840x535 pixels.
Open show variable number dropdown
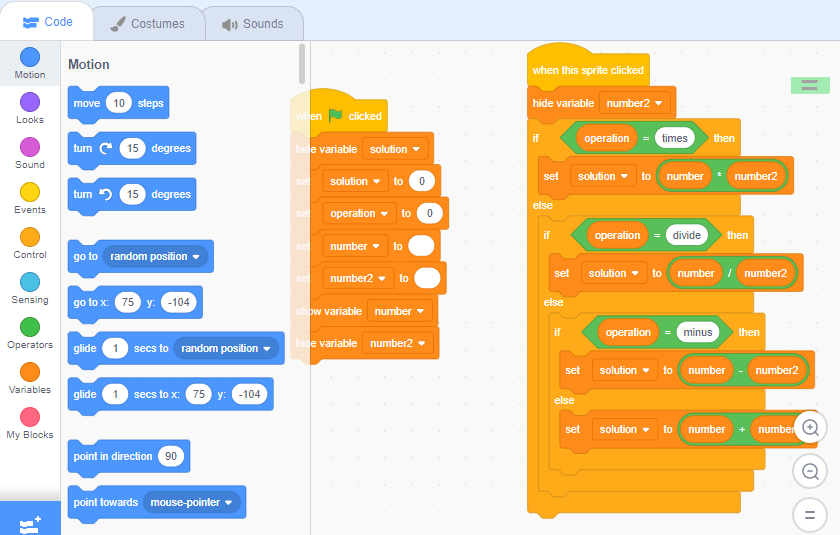coord(400,311)
